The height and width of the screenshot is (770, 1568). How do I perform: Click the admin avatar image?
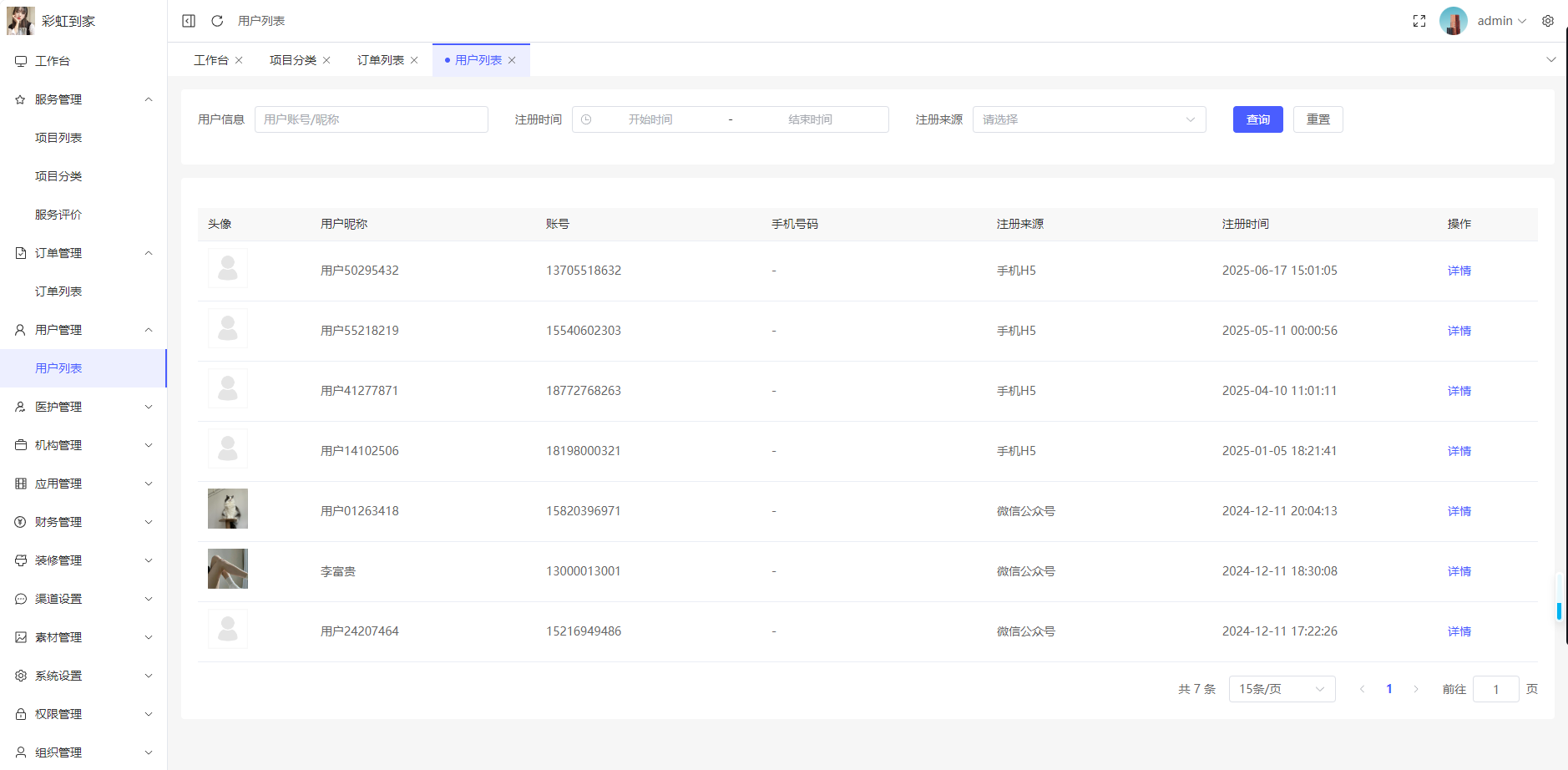click(1453, 21)
